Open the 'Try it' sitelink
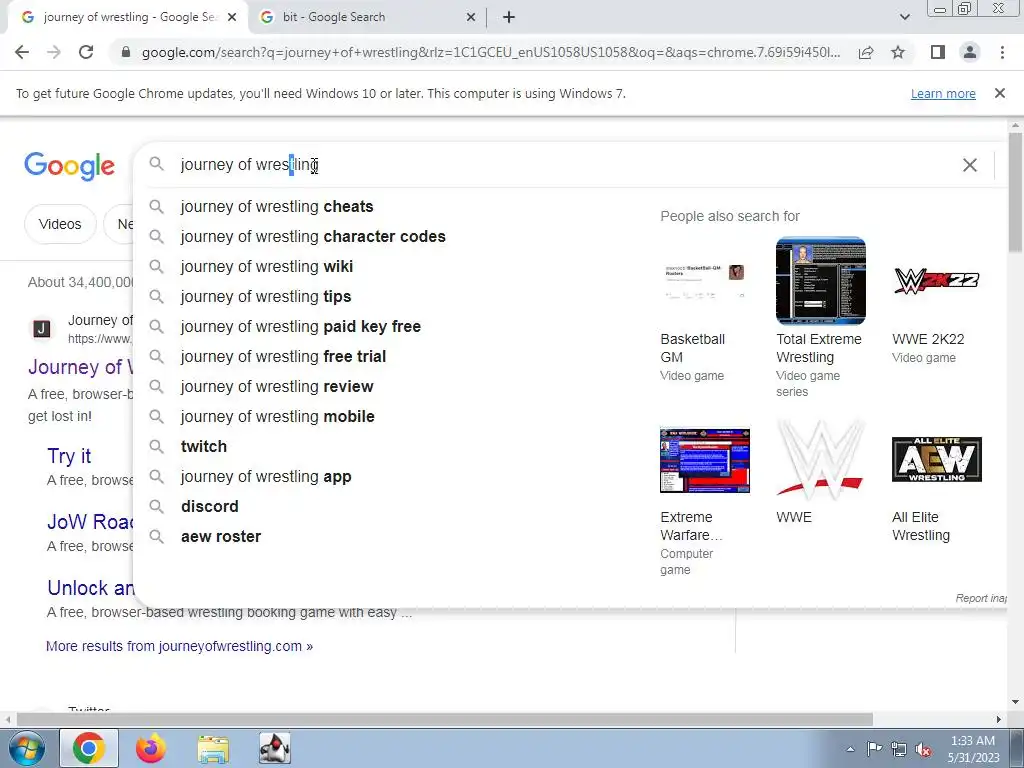This screenshot has height=768, width=1024. (x=69, y=456)
